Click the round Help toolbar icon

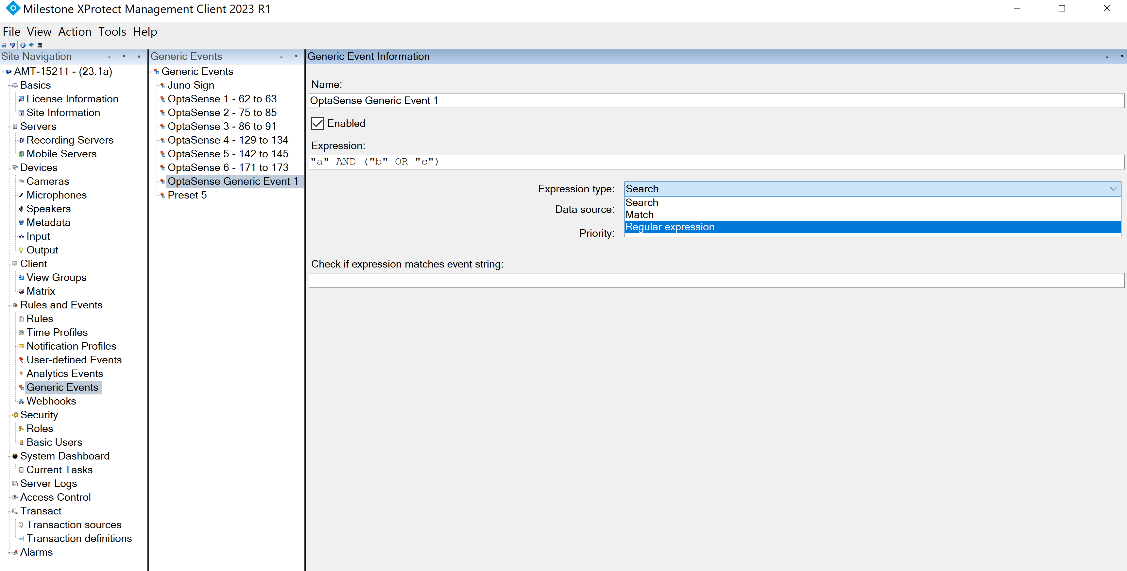tap(23, 45)
